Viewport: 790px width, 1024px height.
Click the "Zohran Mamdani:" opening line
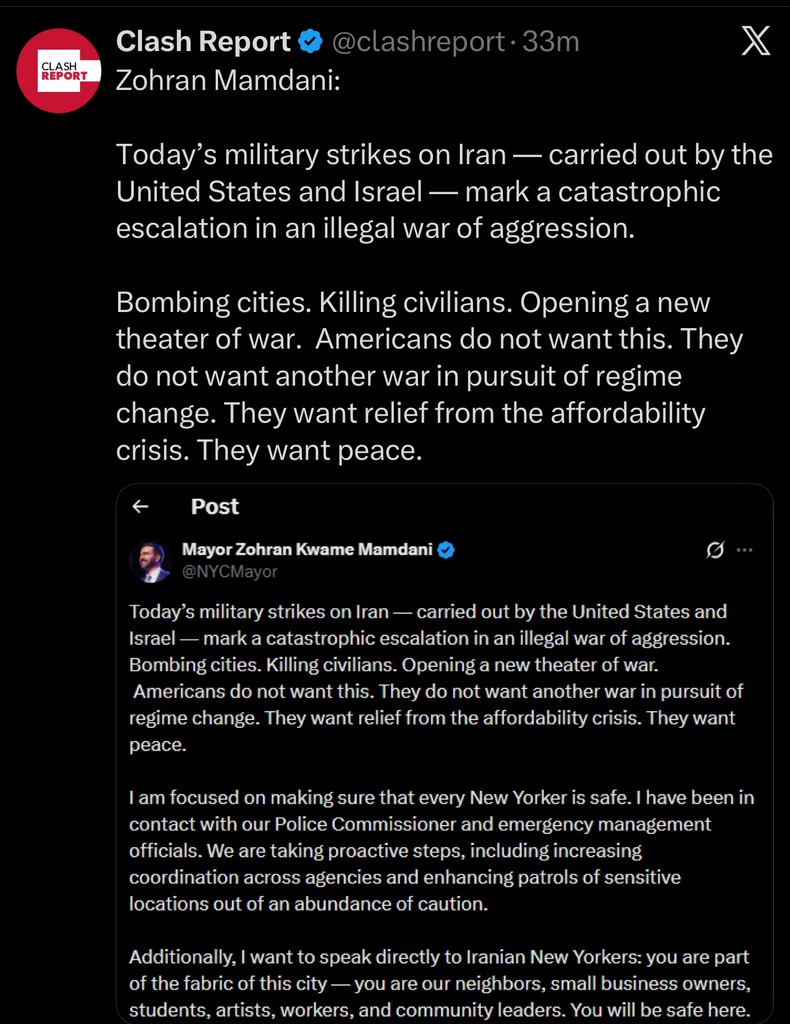pyautogui.click(x=228, y=80)
